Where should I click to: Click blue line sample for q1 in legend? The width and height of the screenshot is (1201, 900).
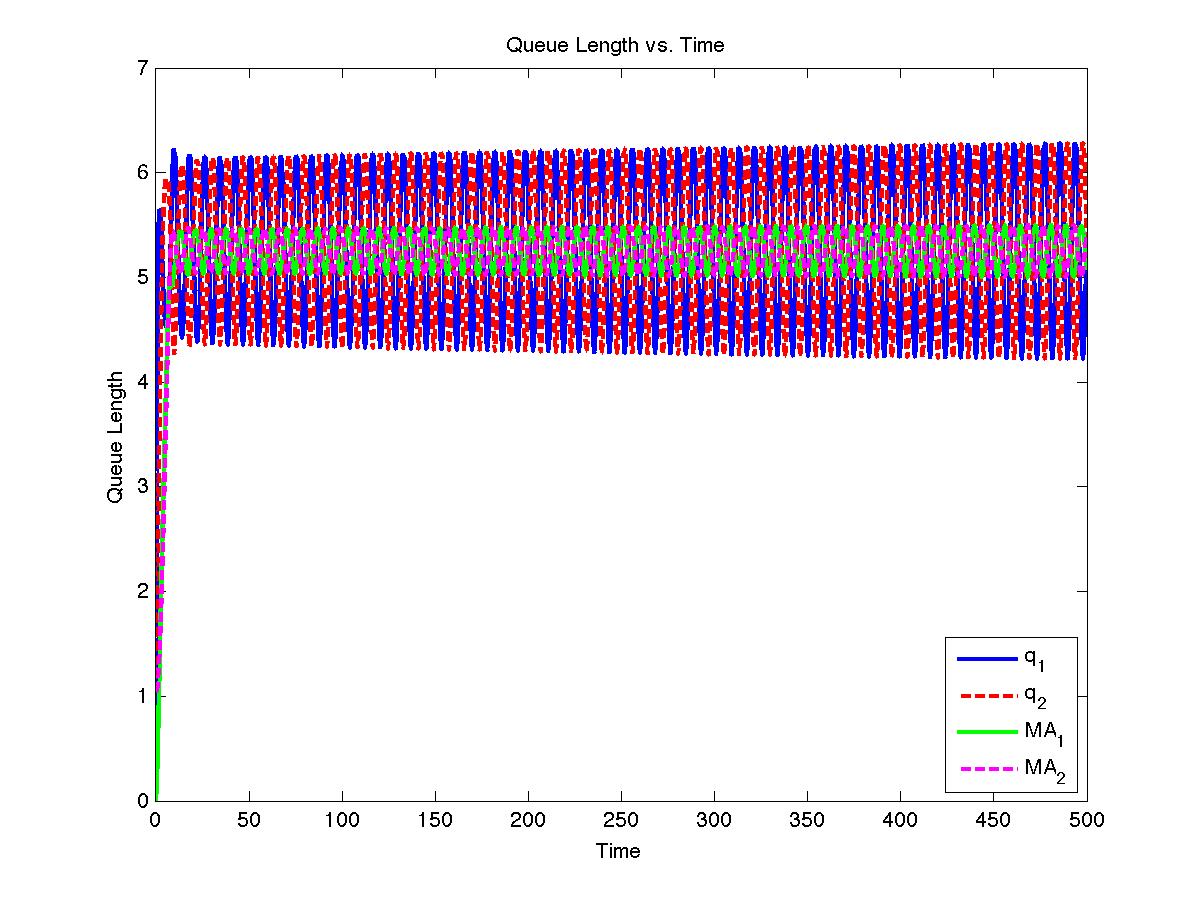click(x=987, y=659)
